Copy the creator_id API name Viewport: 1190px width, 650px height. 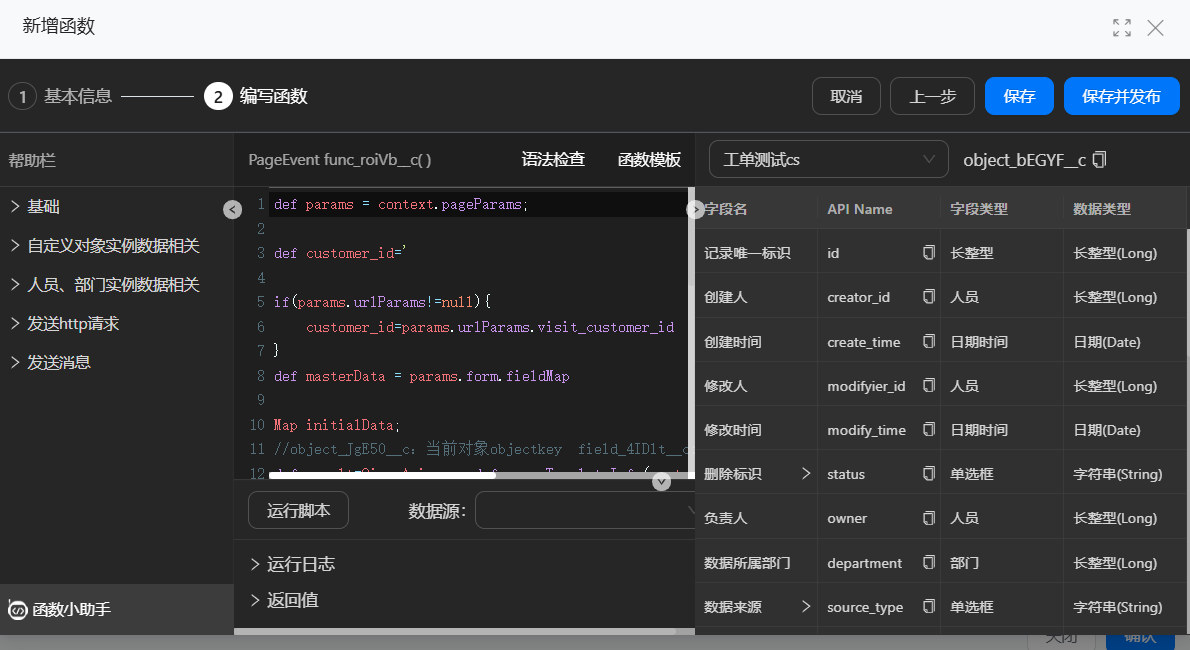click(929, 297)
